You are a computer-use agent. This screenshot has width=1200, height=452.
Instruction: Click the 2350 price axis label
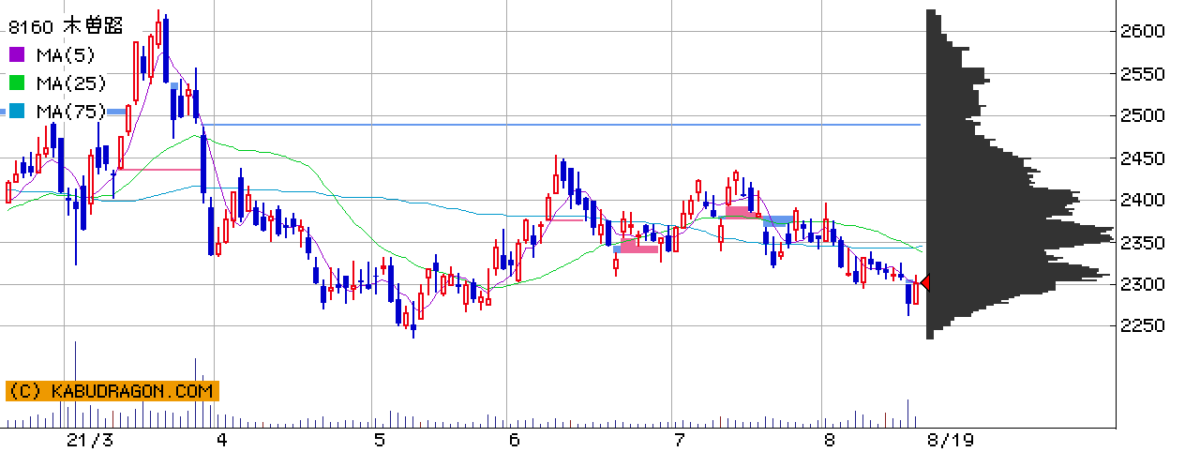[x=1142, y=243]
